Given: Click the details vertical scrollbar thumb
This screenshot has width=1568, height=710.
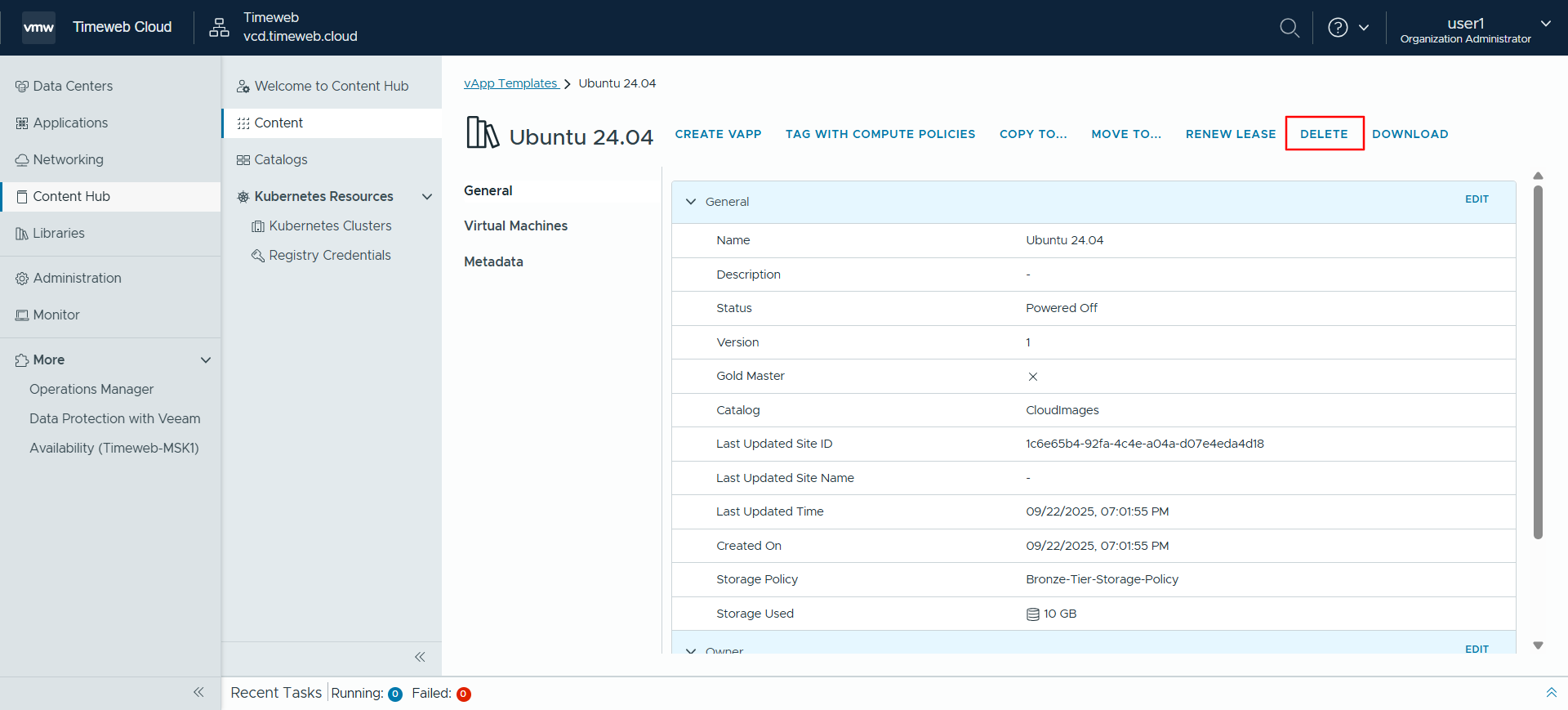Looking at the screenshot, I should point(1538,362).
